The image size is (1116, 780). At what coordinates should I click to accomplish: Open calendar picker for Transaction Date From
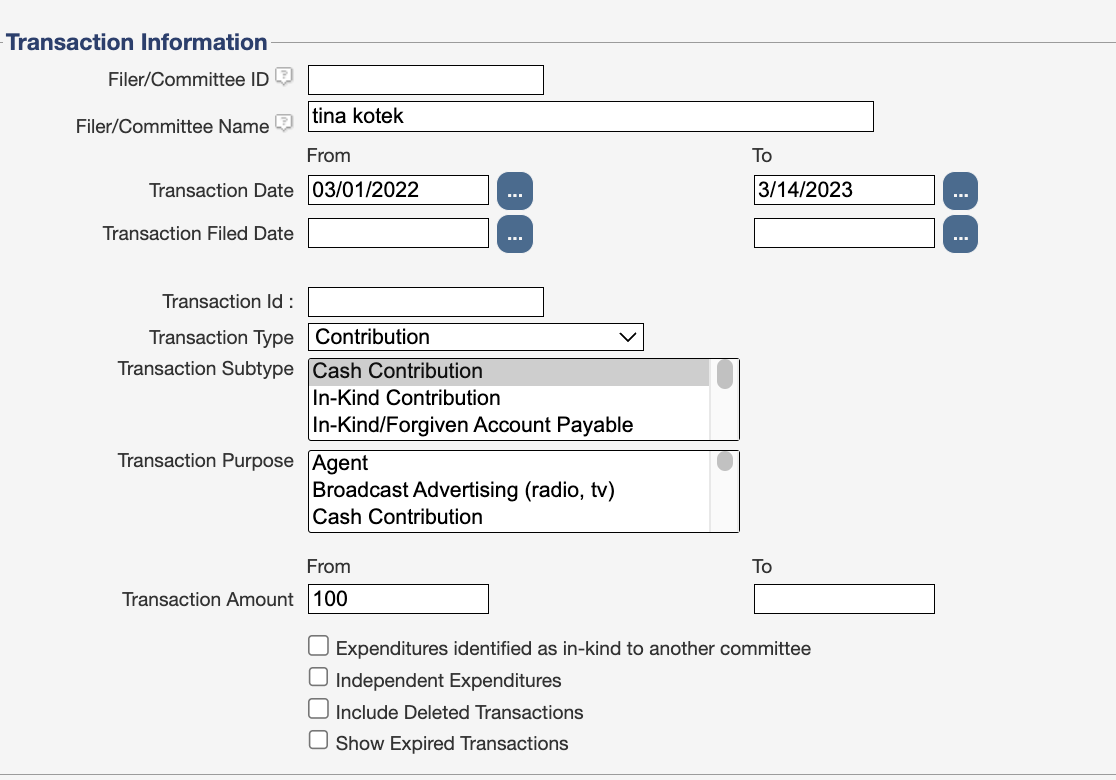coord(515,191)
